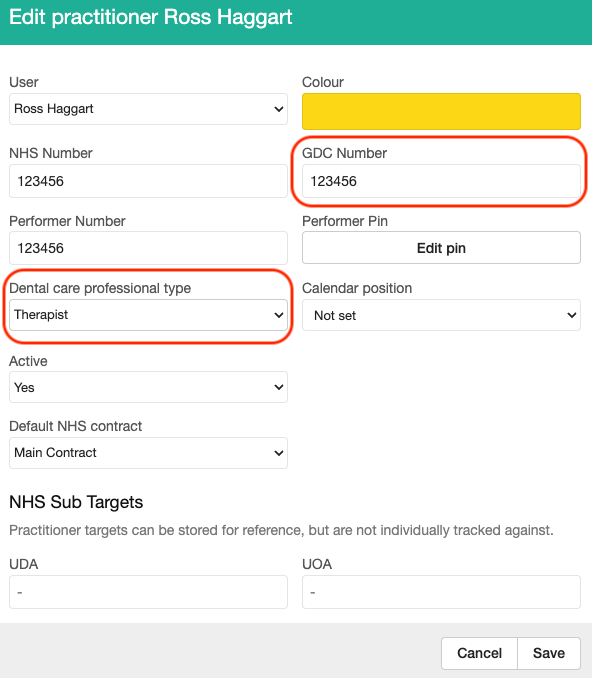Change the Active status dropdown
This screenshot has height=678, width=592.
pos(148,387)
